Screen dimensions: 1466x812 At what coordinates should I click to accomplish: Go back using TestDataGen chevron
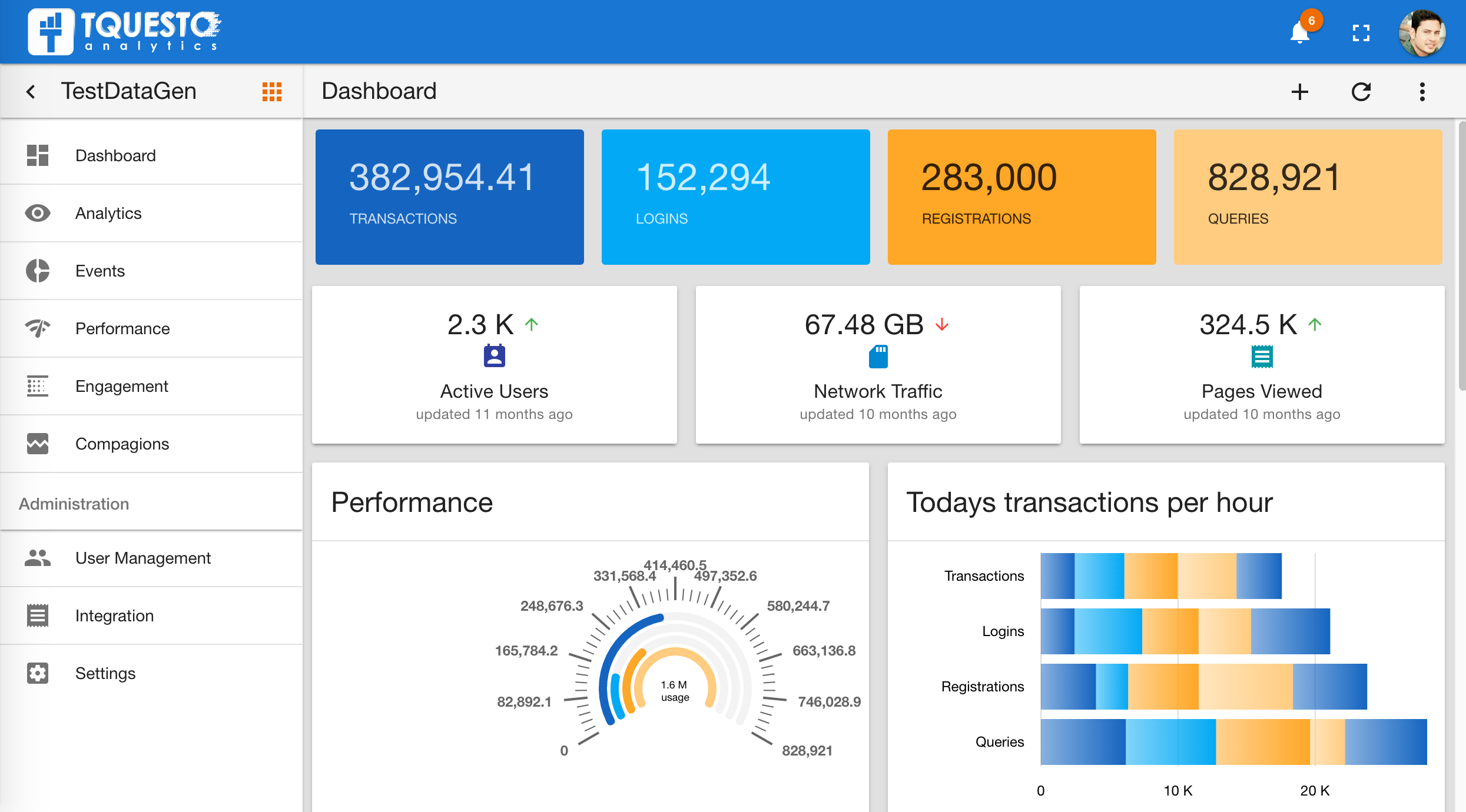point(31,92)
